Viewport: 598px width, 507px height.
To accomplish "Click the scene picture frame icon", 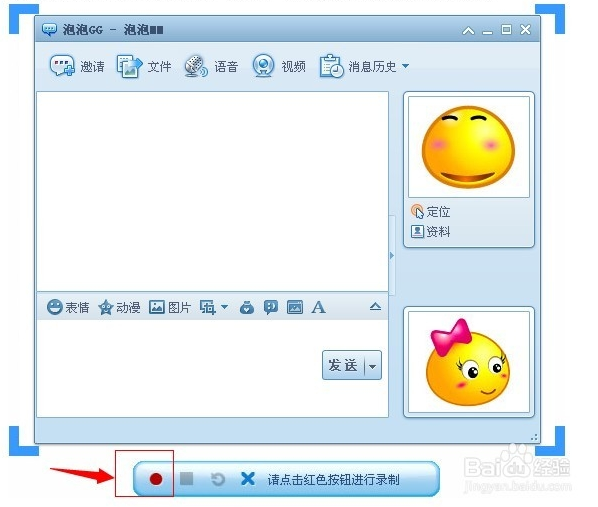I will point(295,307).
